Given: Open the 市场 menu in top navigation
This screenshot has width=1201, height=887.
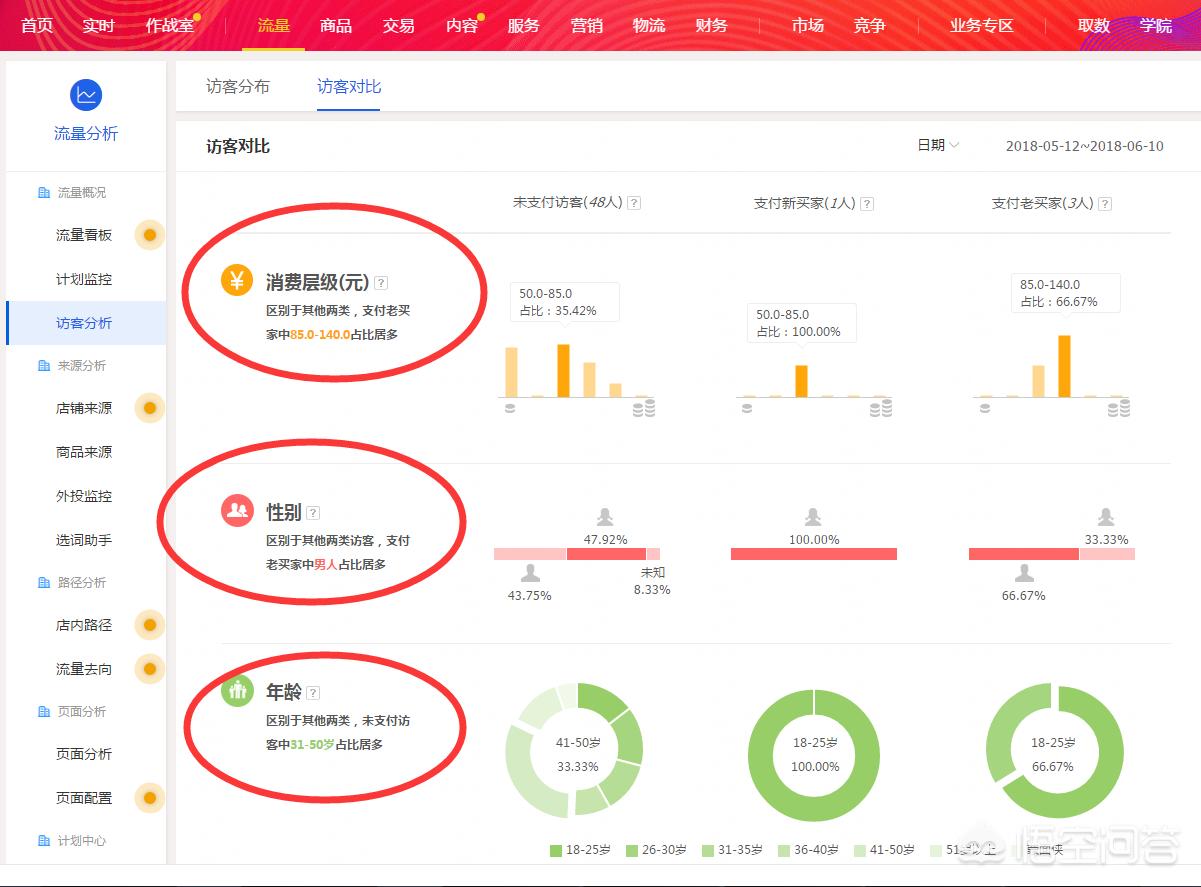Looking at the screenshot, I should tap(807, 25).
